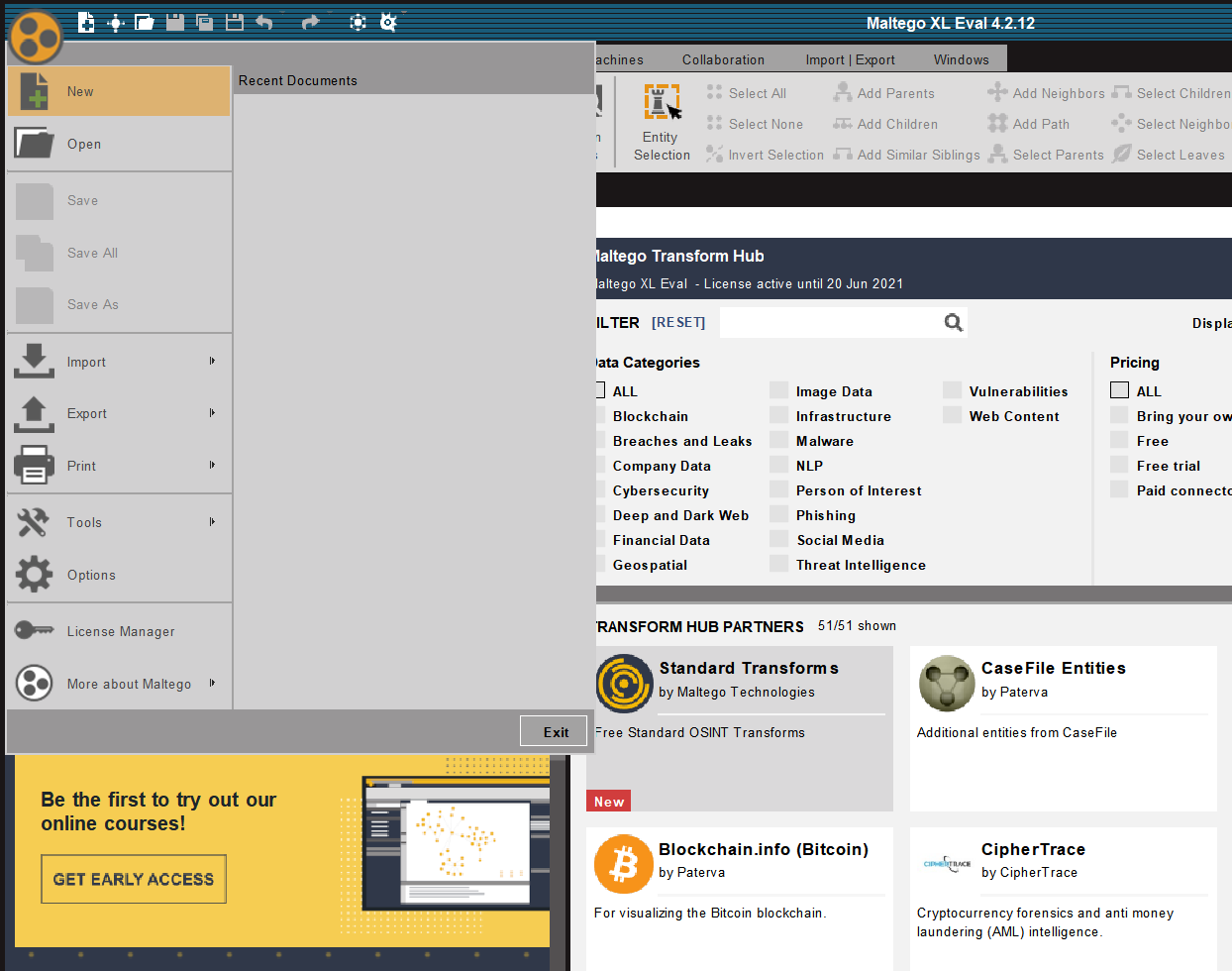
Task: Click the Select All ribbon icon
Action: (x=714, y=92)
